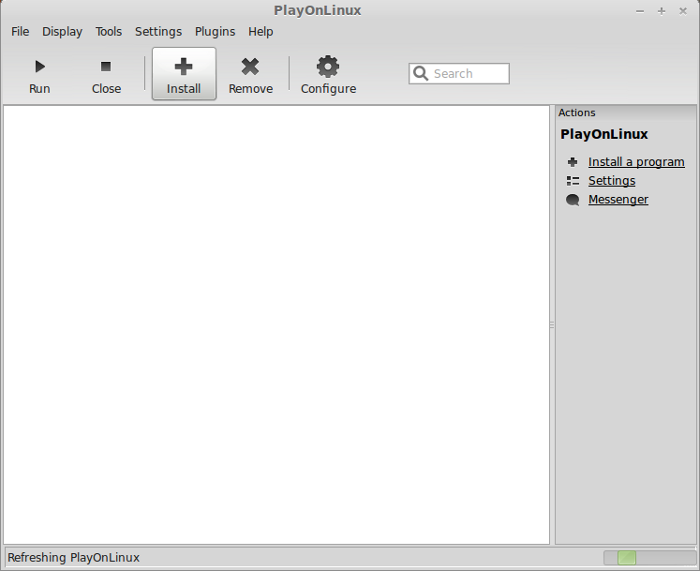
Task: Click the magnifier icon in the search box
Action: point(420,73)
